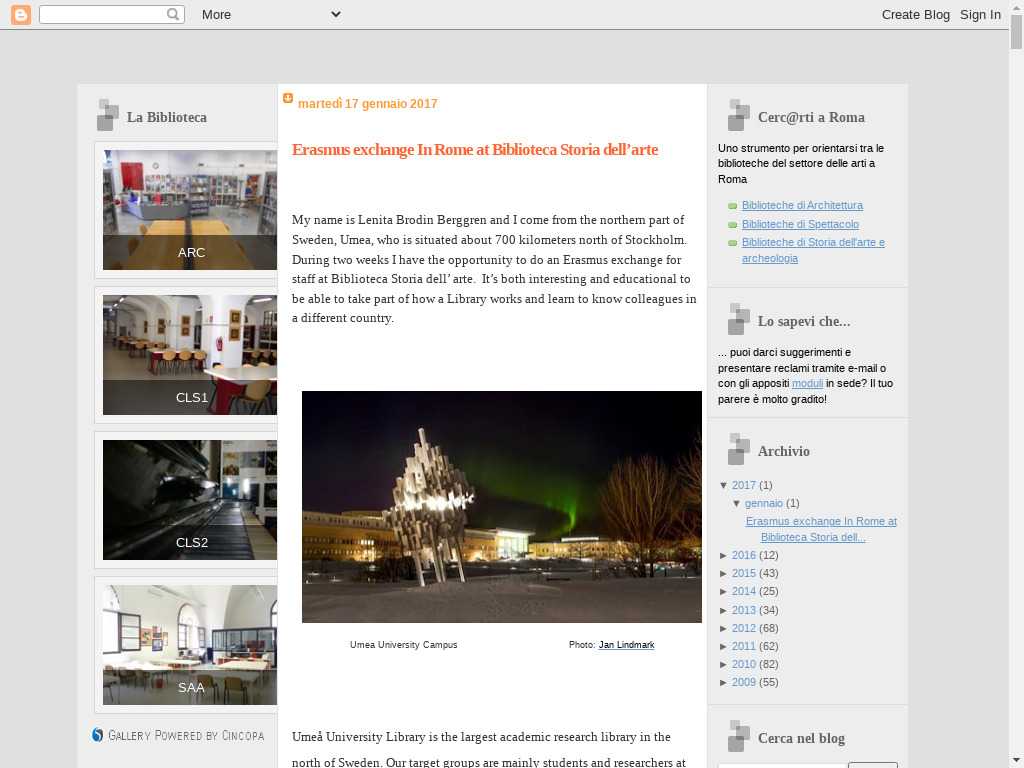Screen dimensions: 1024x768
Task: Collapse the gennaio month in archive
Action: click(737, 503)
